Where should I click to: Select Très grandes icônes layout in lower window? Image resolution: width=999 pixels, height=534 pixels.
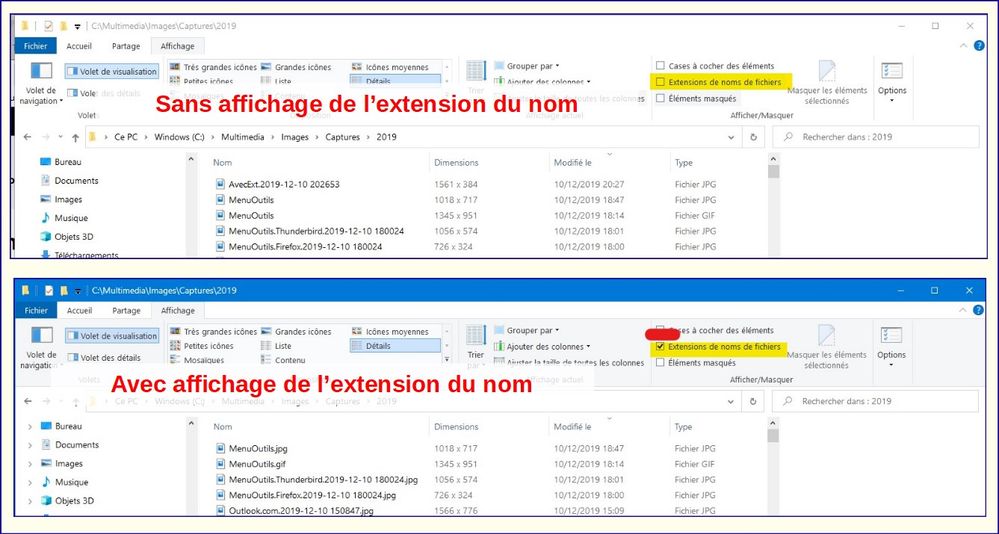[213, 331]
